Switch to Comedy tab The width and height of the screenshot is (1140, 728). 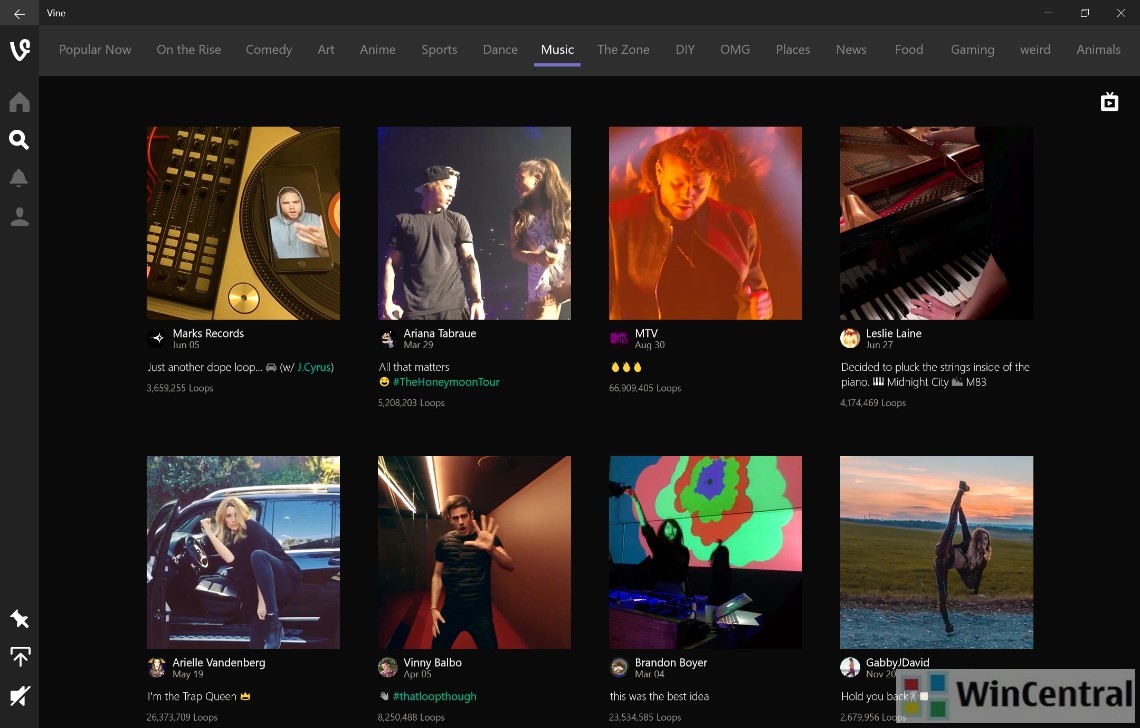click(269, 49)
